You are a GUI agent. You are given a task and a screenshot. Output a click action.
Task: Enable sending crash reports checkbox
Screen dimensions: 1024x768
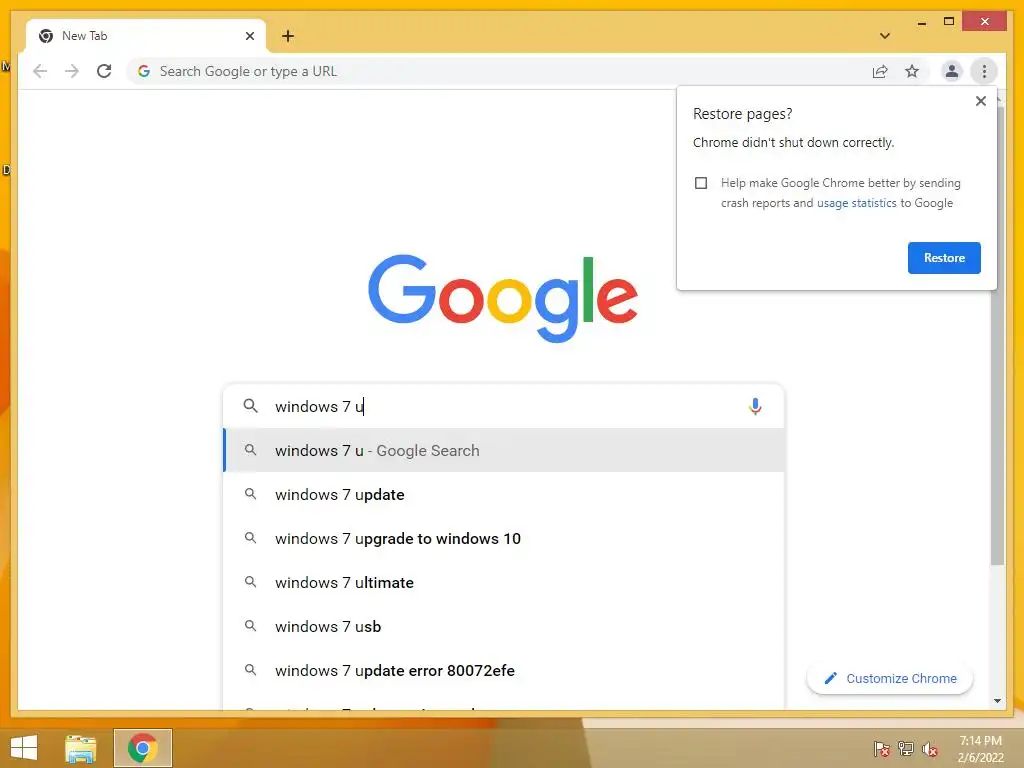click(701, 183)
